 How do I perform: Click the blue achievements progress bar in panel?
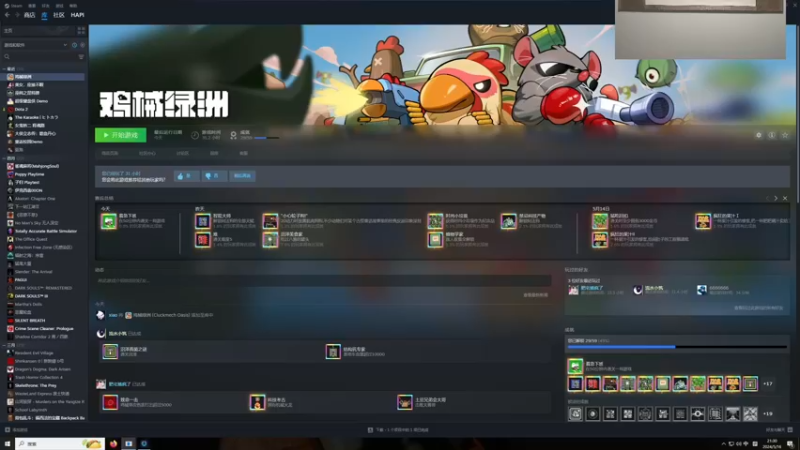tap(677, 347)
